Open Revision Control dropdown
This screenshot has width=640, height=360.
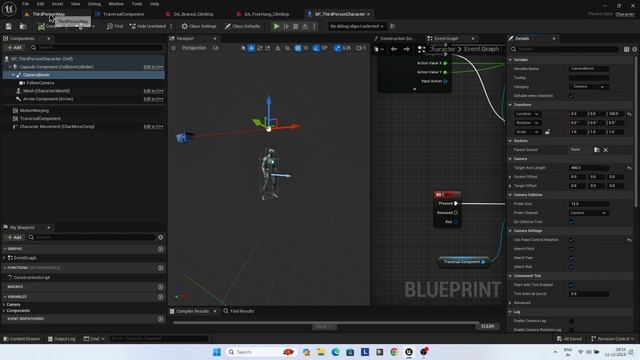tap(613, 339)
